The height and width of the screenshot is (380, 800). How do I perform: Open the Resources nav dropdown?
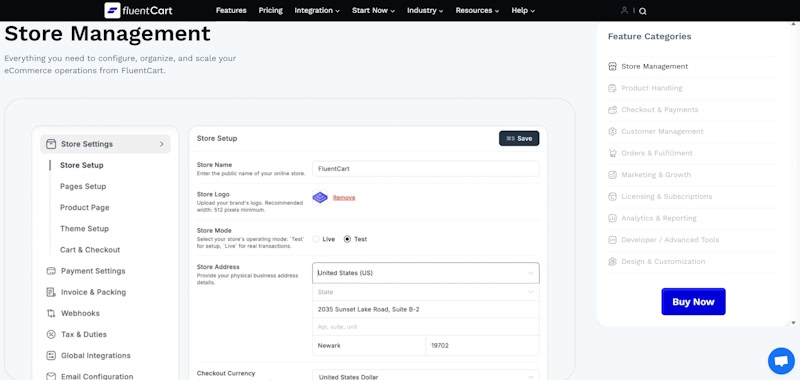tap(478, 10)
